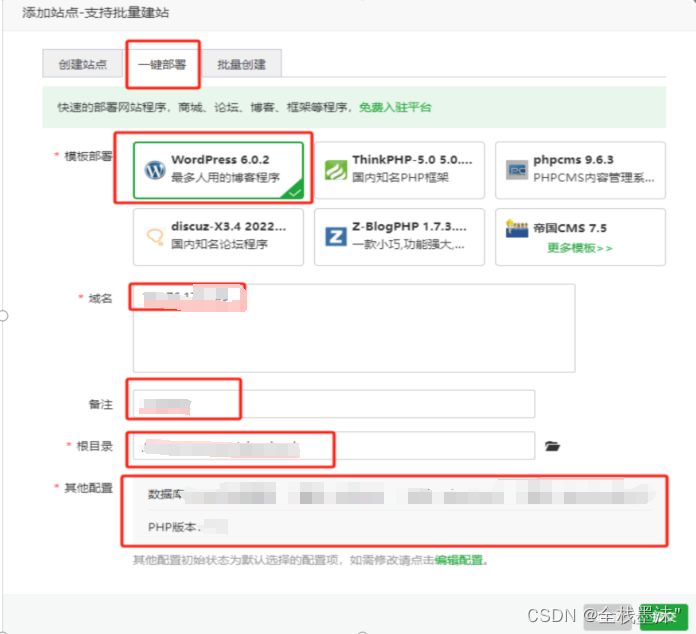This screenshot has width=696, height=634.
Task: Click the Z-Blog blue Z icon
Action: coord(336,236)
